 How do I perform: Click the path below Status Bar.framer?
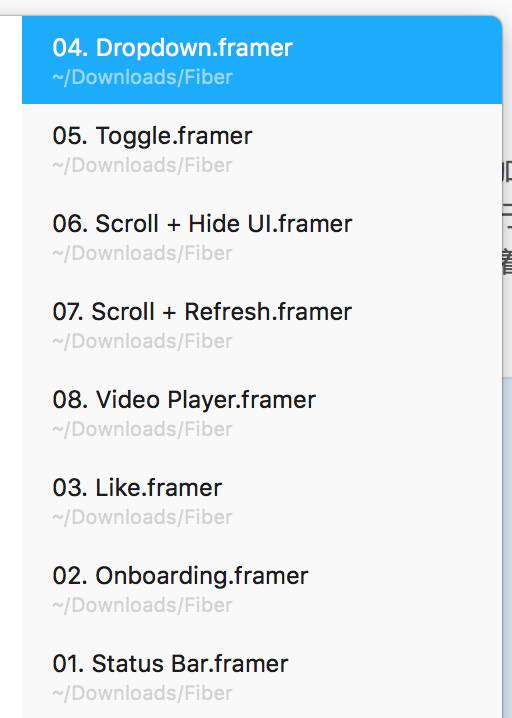[x=142, y=693]
